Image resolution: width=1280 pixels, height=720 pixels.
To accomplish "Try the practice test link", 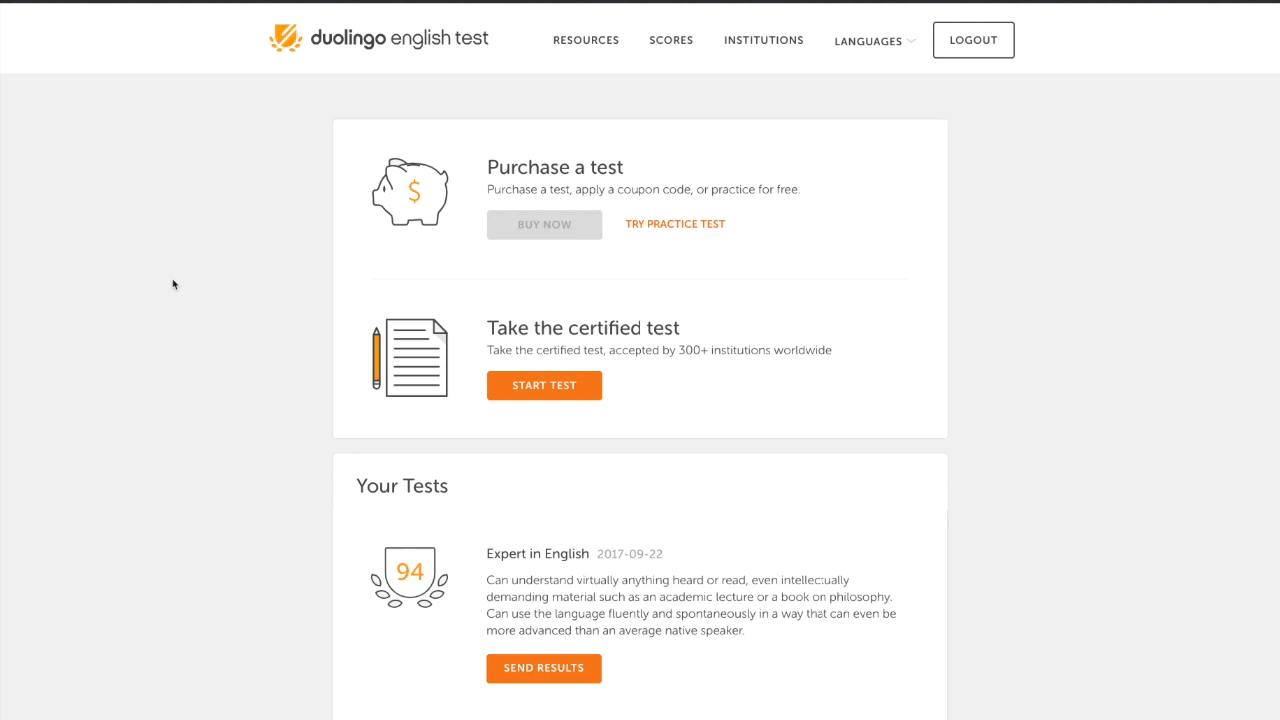I will pyautogui.click(x=675, y=224).
